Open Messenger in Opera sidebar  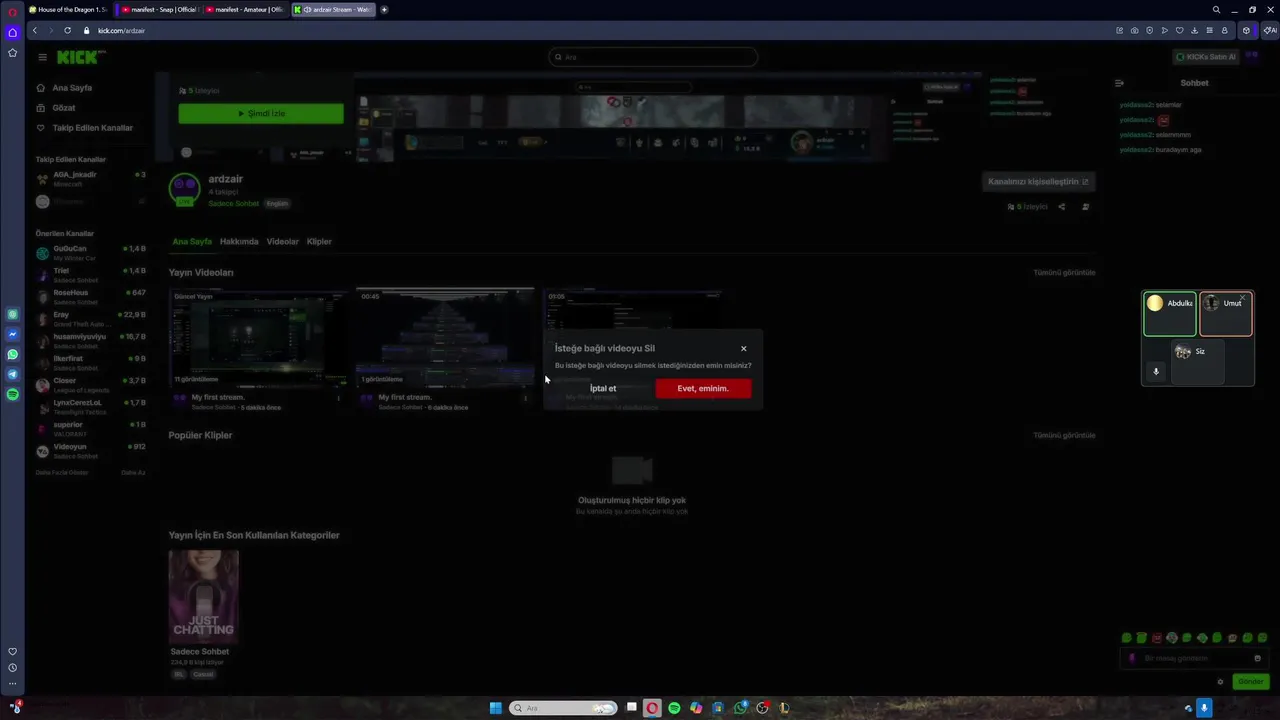point(13,334)
